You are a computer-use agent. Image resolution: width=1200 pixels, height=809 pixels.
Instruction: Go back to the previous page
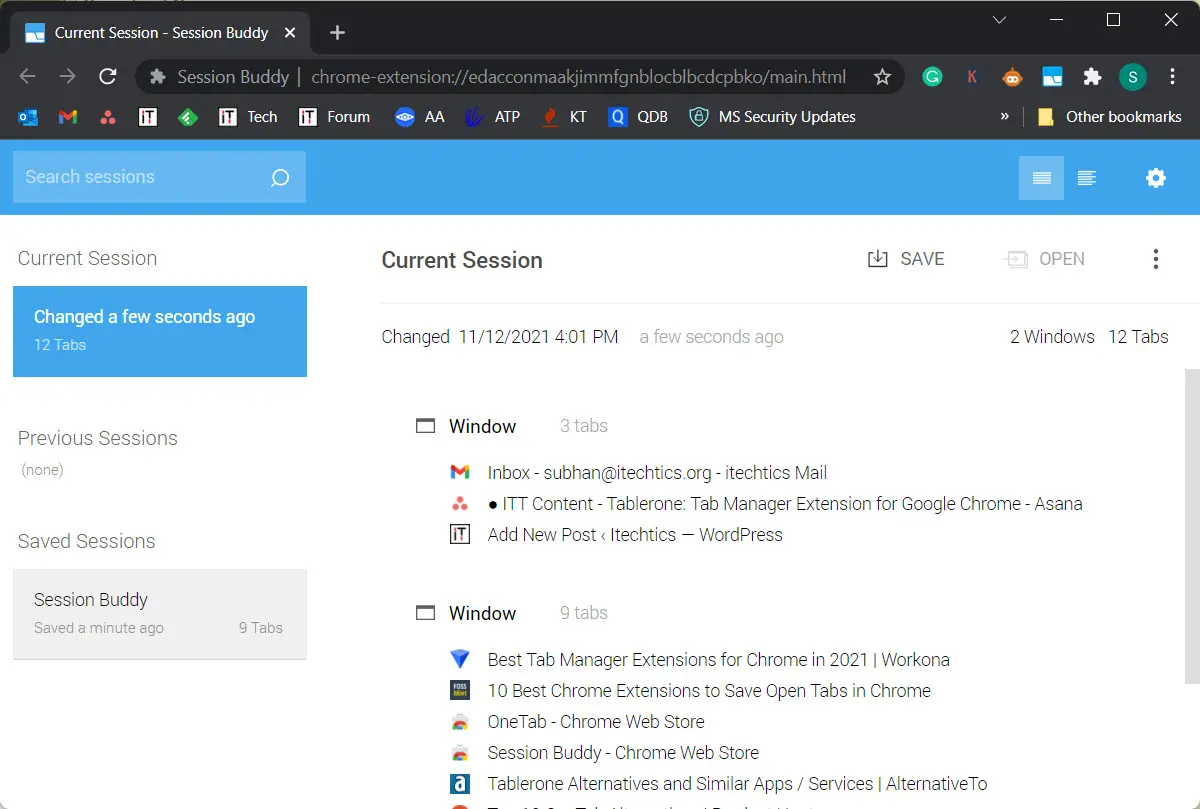click(x=28, y=77)
